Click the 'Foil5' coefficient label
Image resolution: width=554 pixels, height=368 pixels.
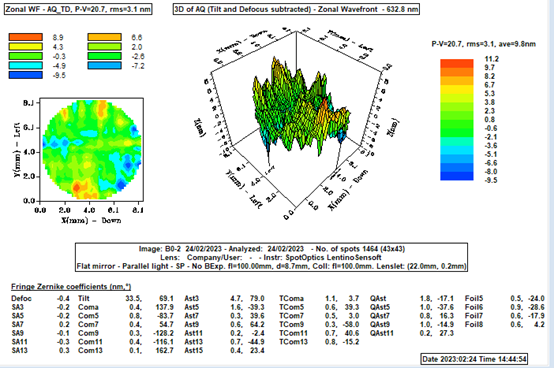(474, 299)
